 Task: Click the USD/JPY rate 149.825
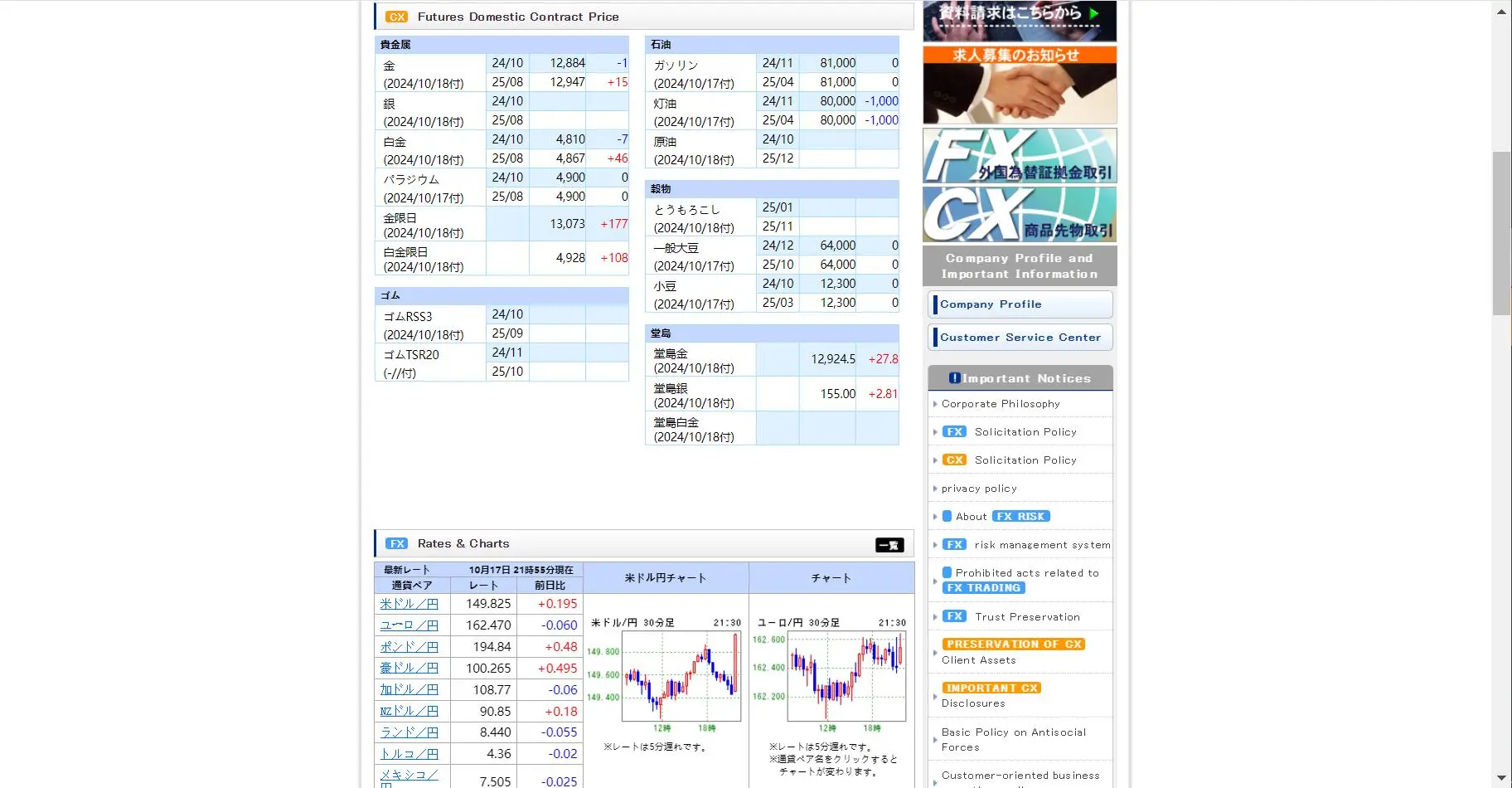(488, 604)
